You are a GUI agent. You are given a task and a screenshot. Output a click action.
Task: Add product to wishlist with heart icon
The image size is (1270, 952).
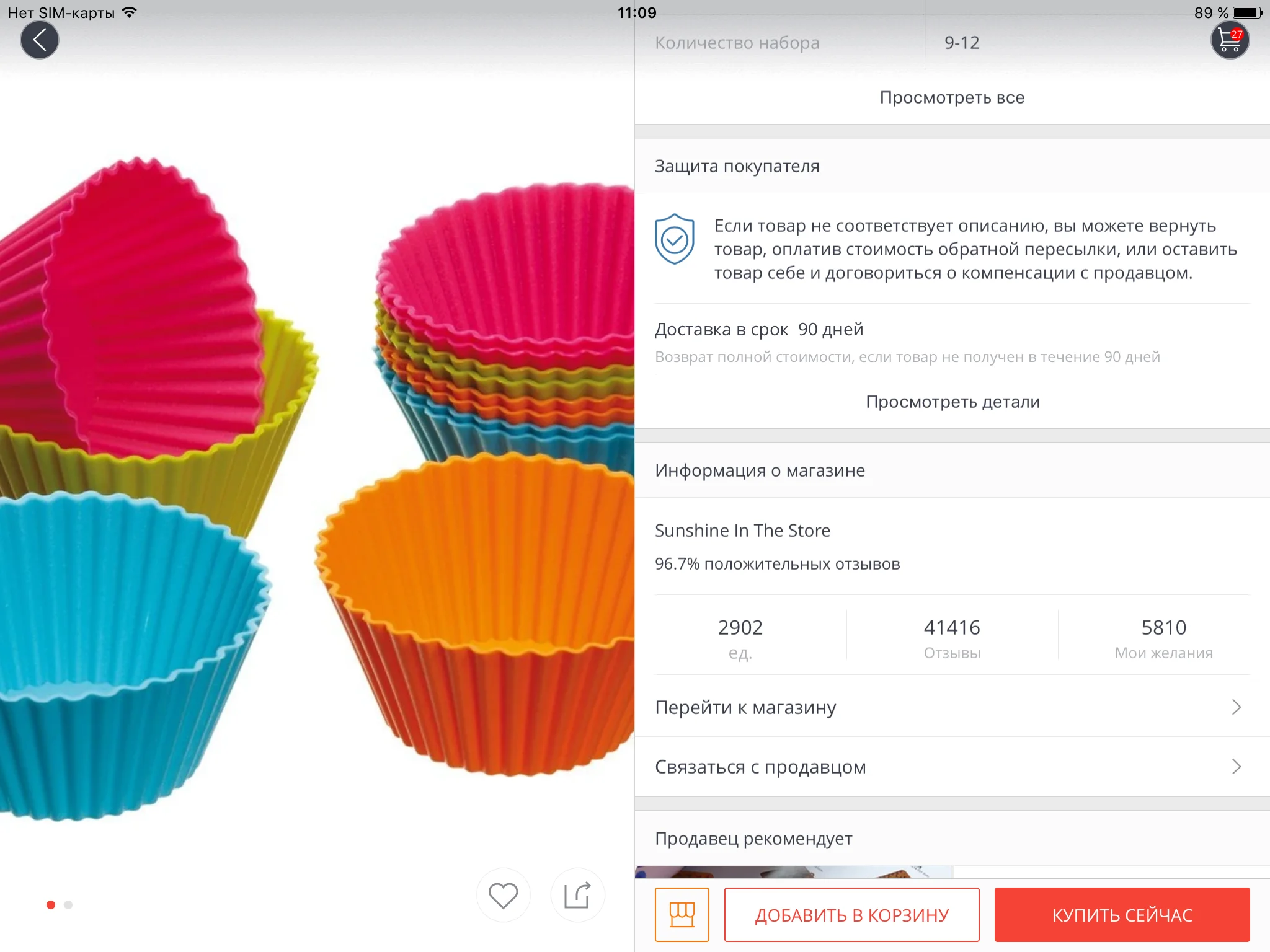point(503,896)
